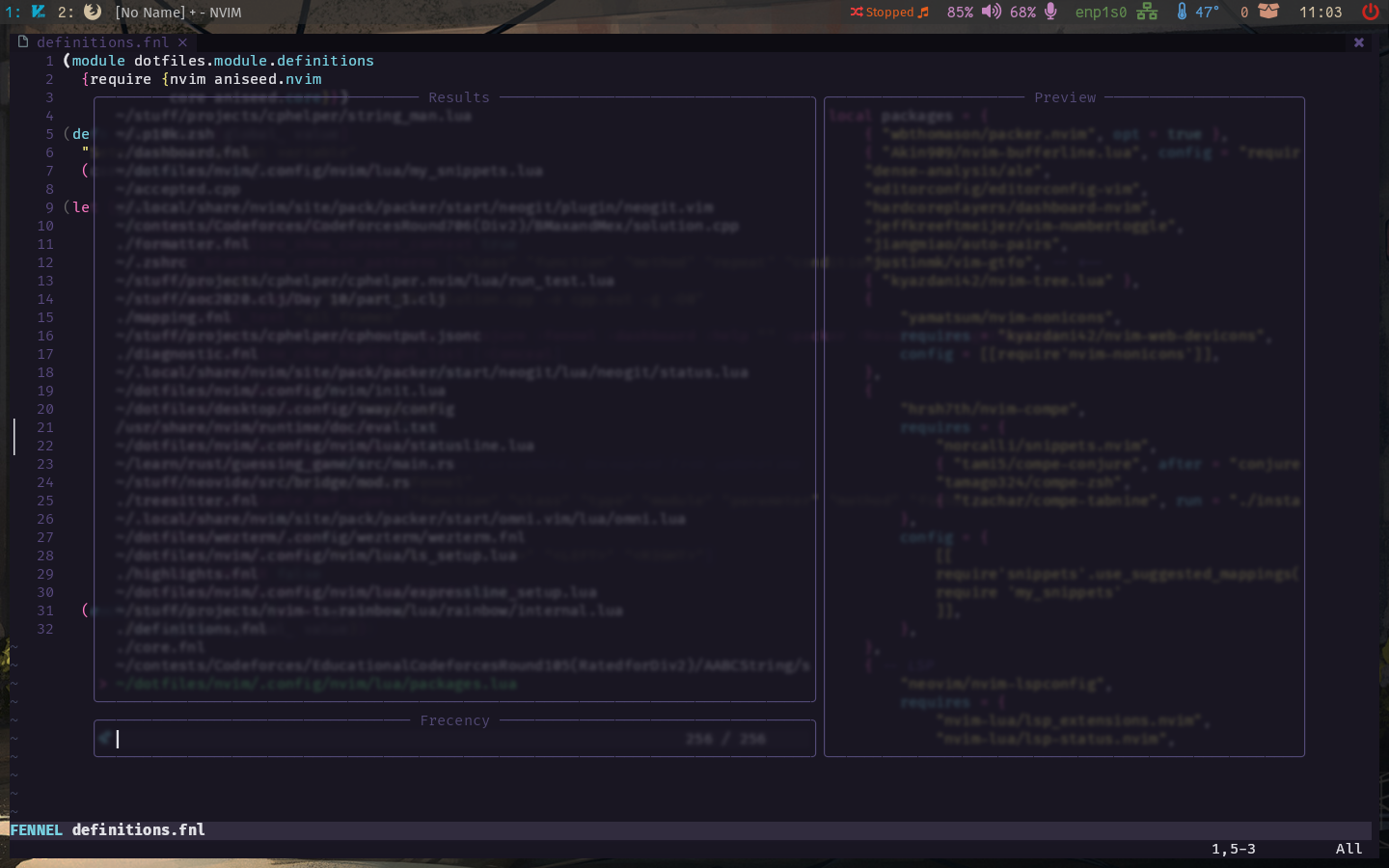Select the highlighted packages.lua result
The width and height of the screenshot is (1389, 868).
pos(317,684)
